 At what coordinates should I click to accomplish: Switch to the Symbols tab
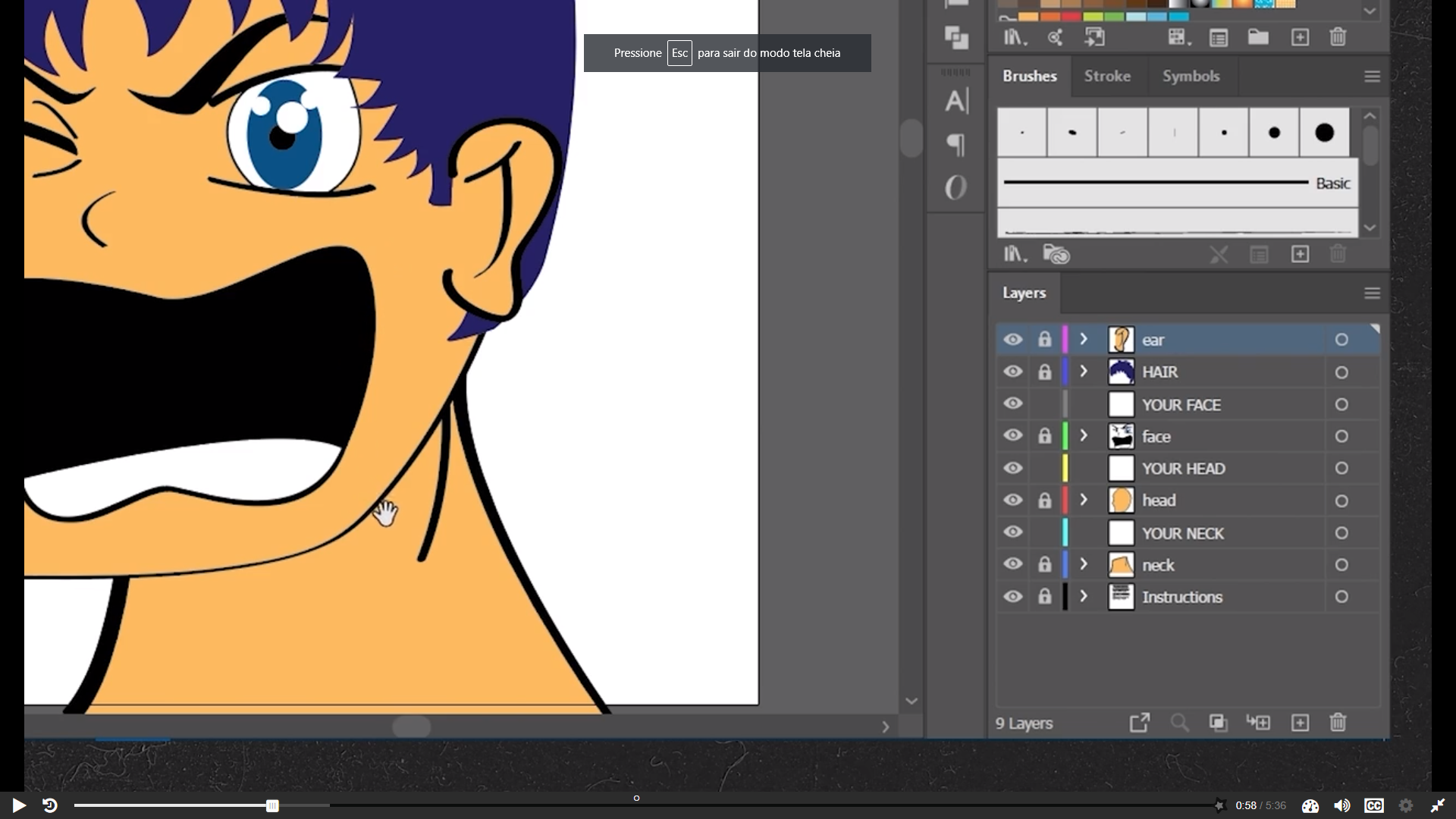click(x=1191, y=76)
